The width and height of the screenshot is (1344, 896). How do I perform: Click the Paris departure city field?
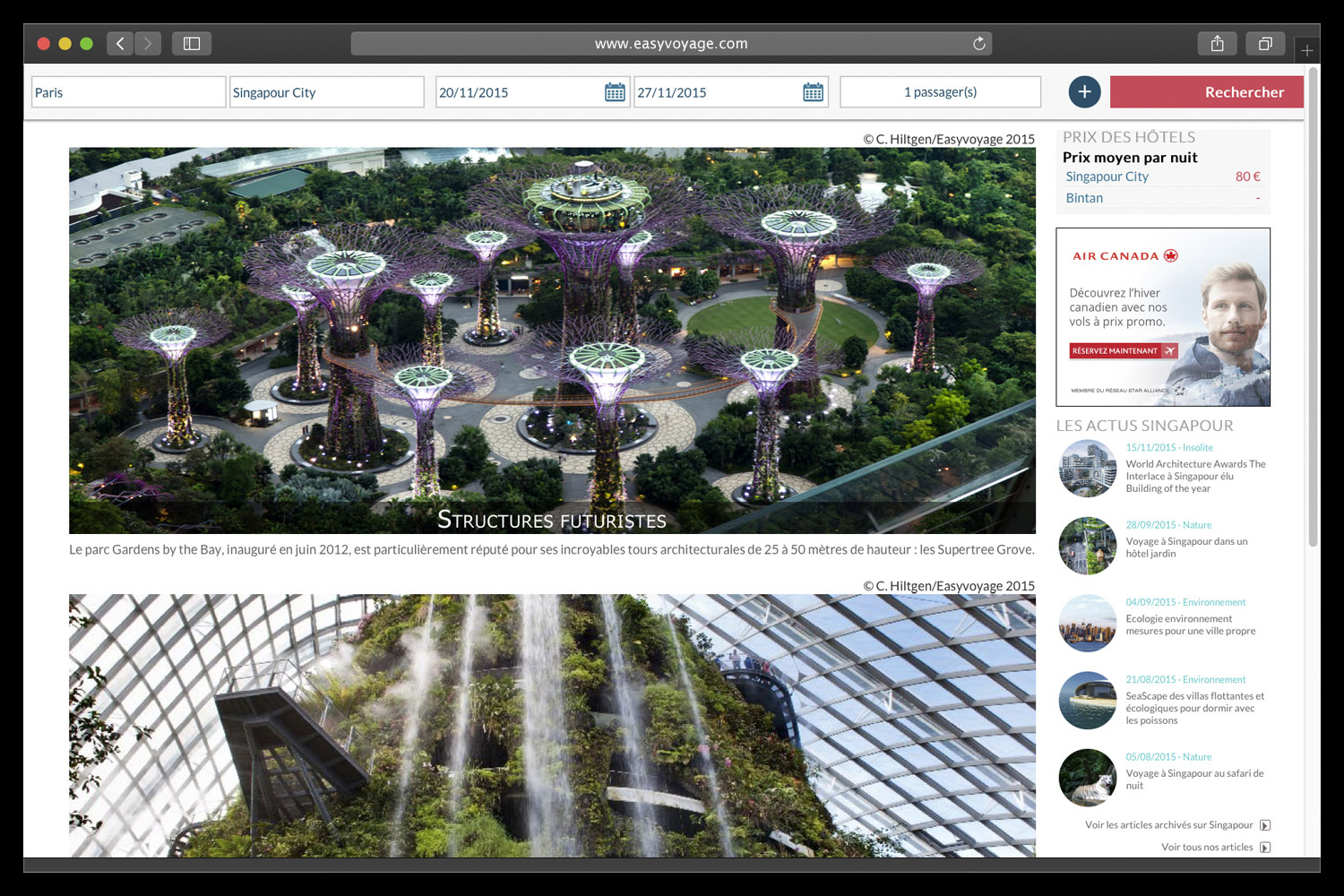click(128, 92)
